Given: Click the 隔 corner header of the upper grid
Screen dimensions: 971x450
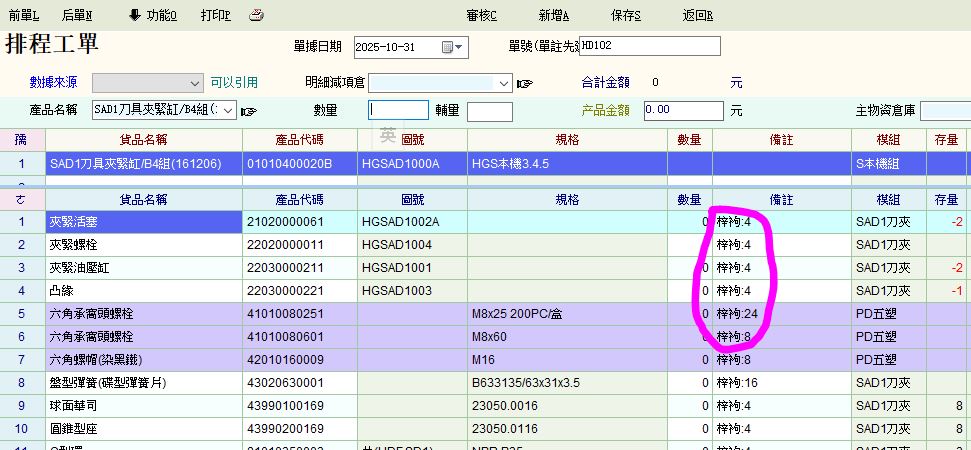Looking at the screenshot, I should [21, 140].
